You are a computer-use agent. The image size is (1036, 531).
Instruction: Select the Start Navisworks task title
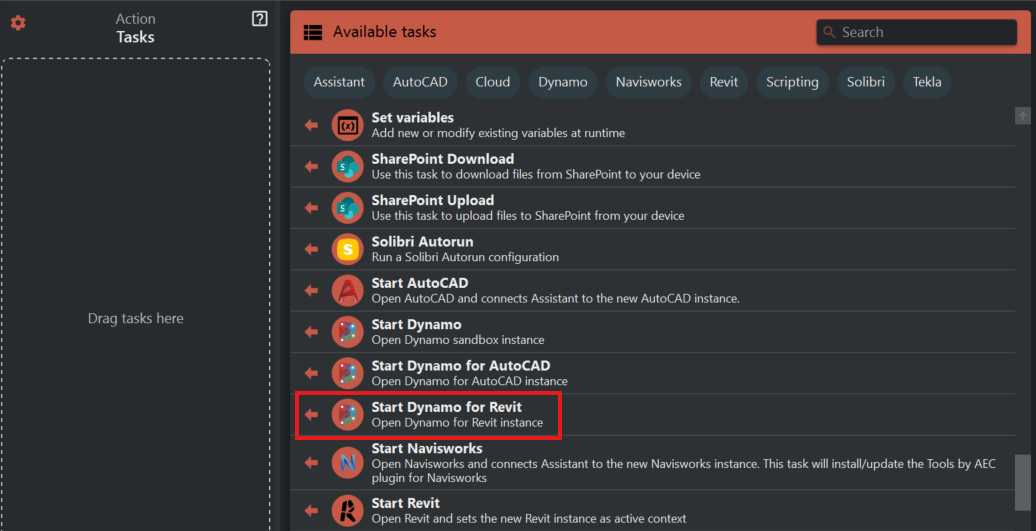(427, 448)
